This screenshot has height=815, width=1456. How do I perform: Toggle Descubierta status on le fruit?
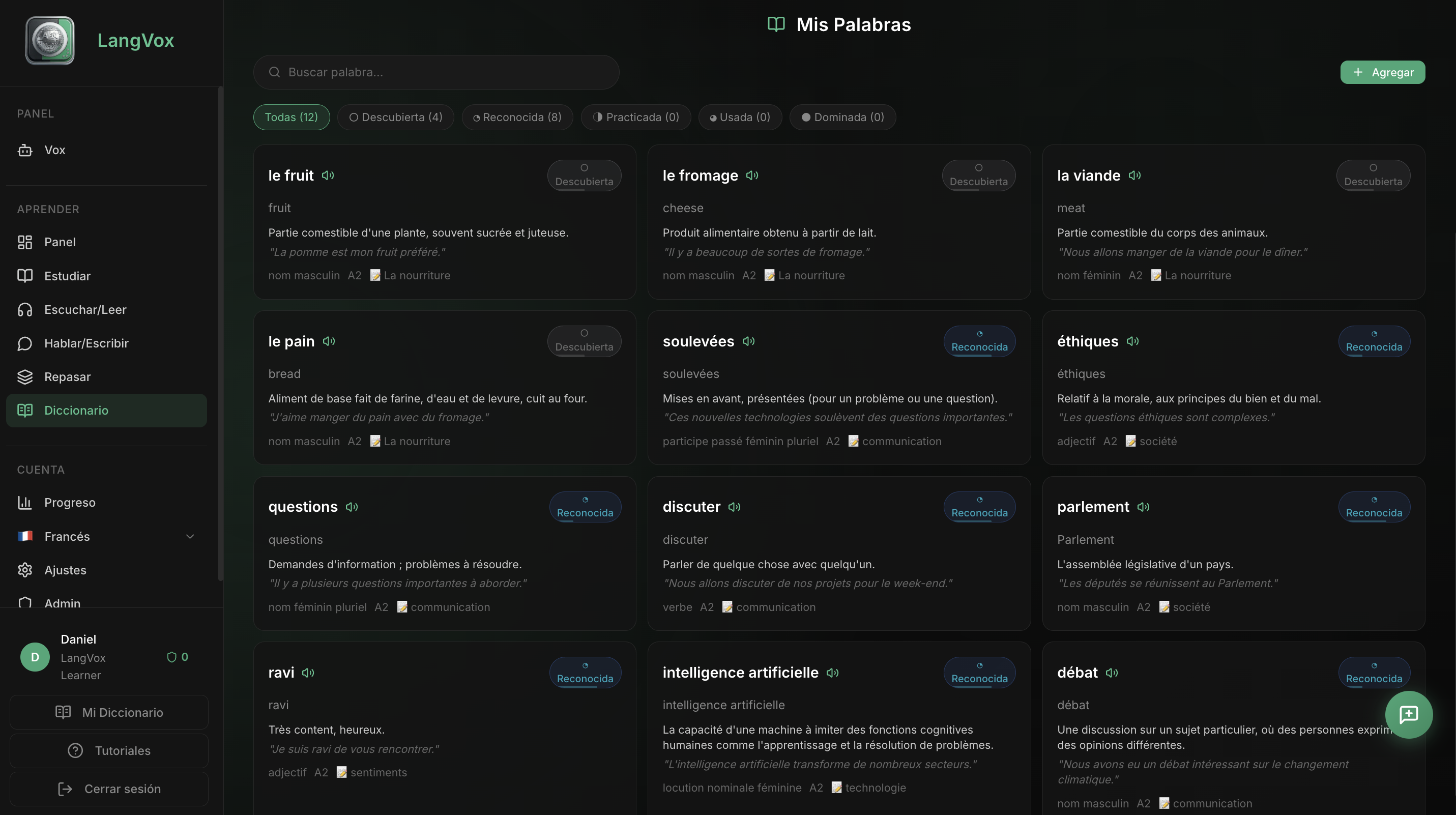[x=584, y=175]
